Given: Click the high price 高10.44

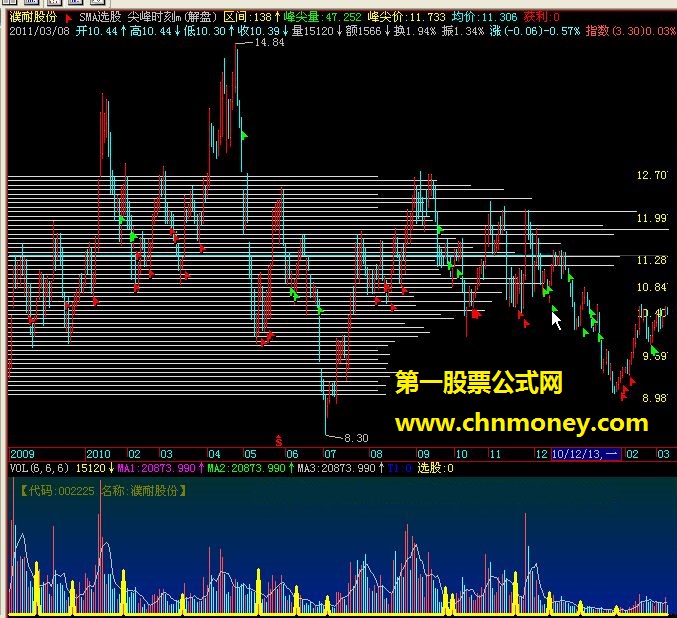Looking at the screenshot, I should [x=151, y=31].
